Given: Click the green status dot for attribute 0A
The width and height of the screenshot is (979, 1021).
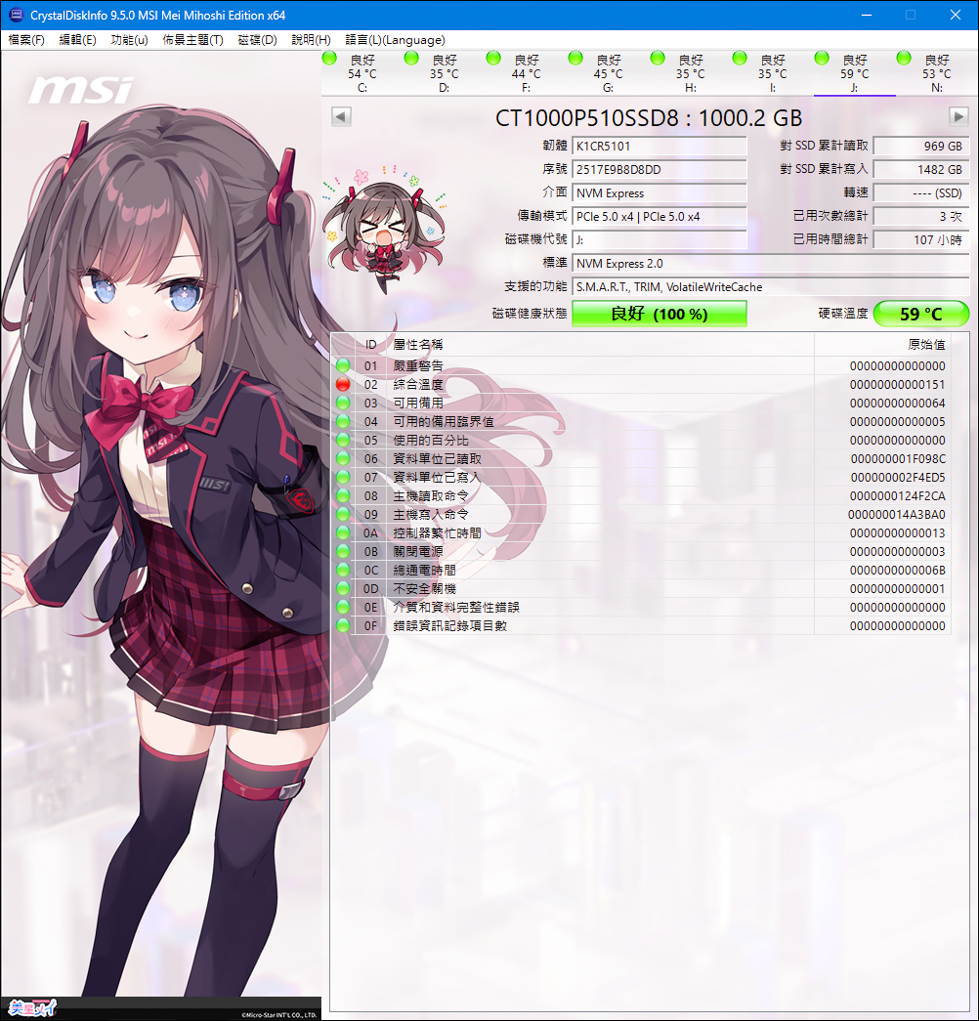Looking at the screenshot, I should (343, 533).
